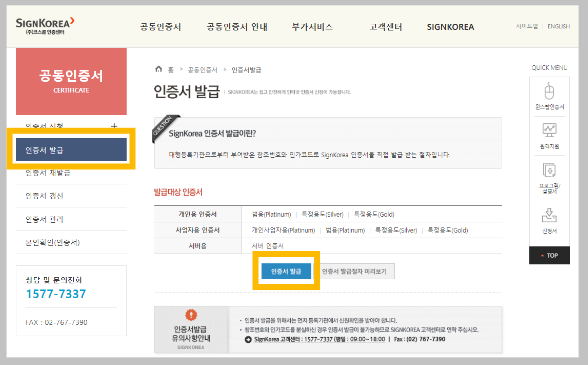Click 공동인증서 CERTIFICATE red banner
This screenshot has height=365, width=588.
click(71, 81)
